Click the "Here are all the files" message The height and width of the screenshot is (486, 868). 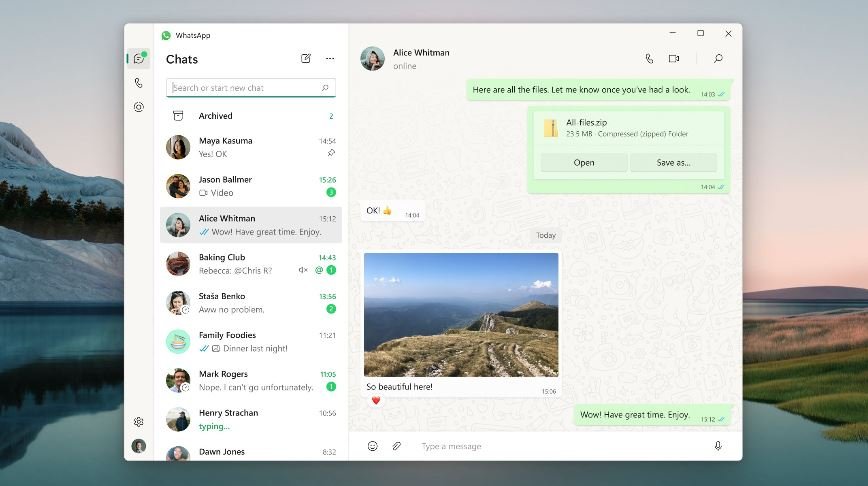[x=598, y=90]
